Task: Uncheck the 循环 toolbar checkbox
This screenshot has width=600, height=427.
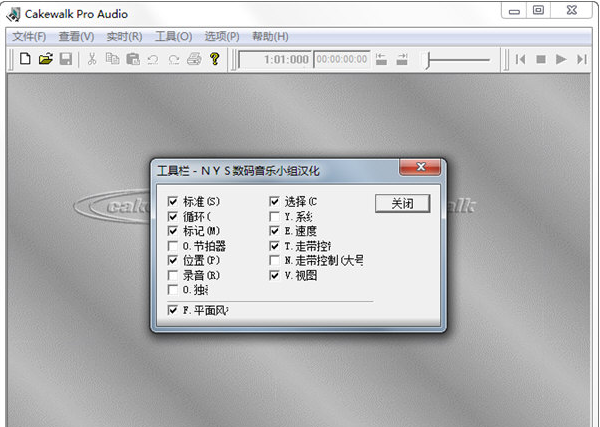Action: coord(173,217)
